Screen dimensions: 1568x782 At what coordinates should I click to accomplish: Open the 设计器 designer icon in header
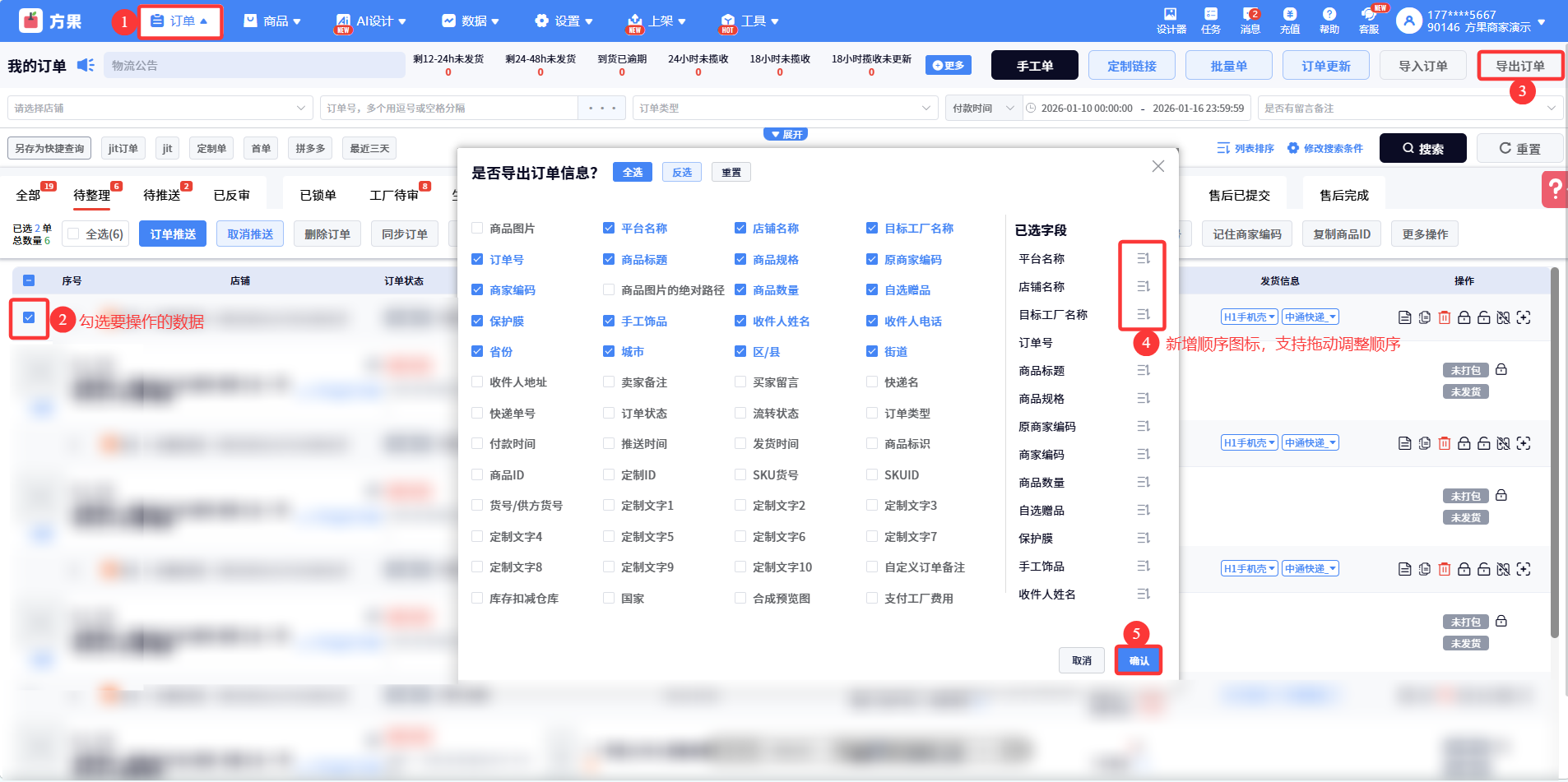click(1171, 21)
